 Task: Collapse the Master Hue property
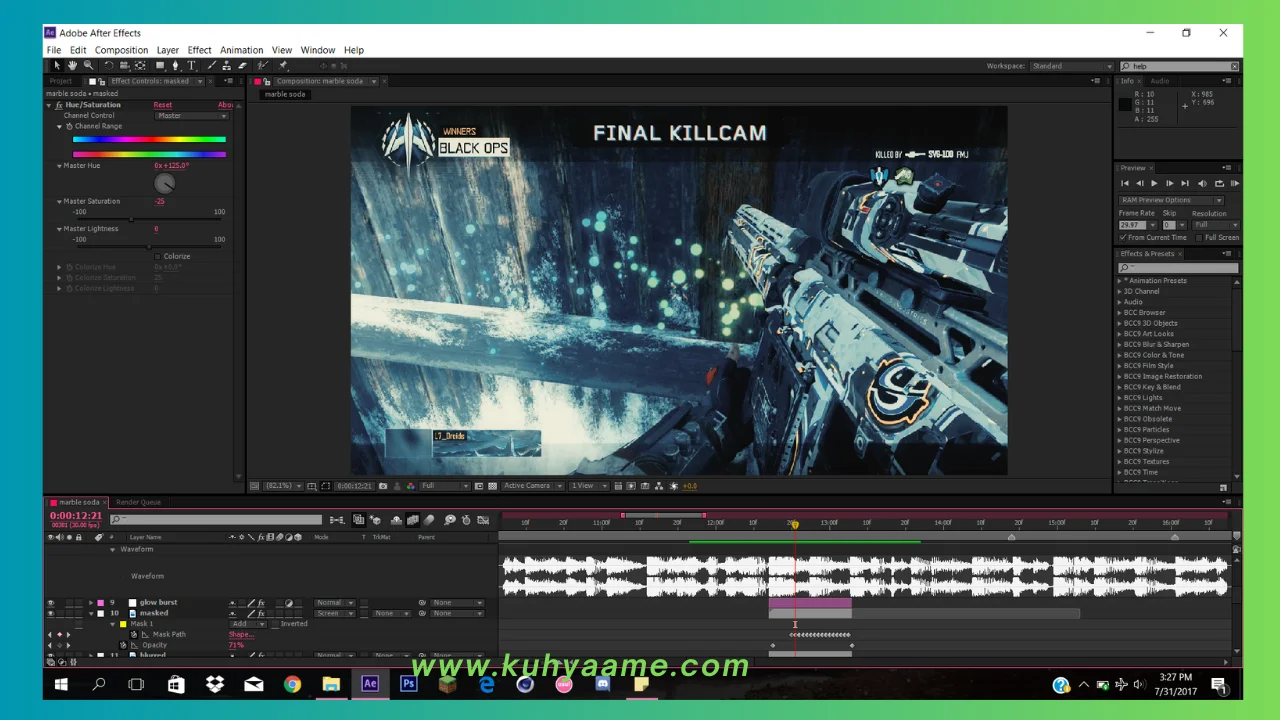(x=59, y=166)
